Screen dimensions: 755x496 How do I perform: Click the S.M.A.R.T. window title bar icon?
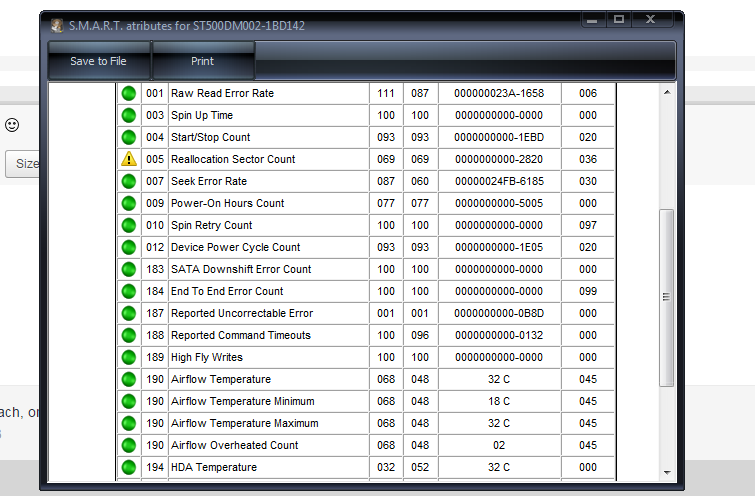[58, 24]
